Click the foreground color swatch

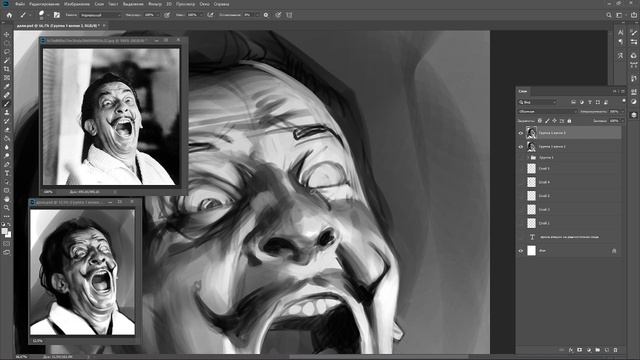[x=4, y=231]
